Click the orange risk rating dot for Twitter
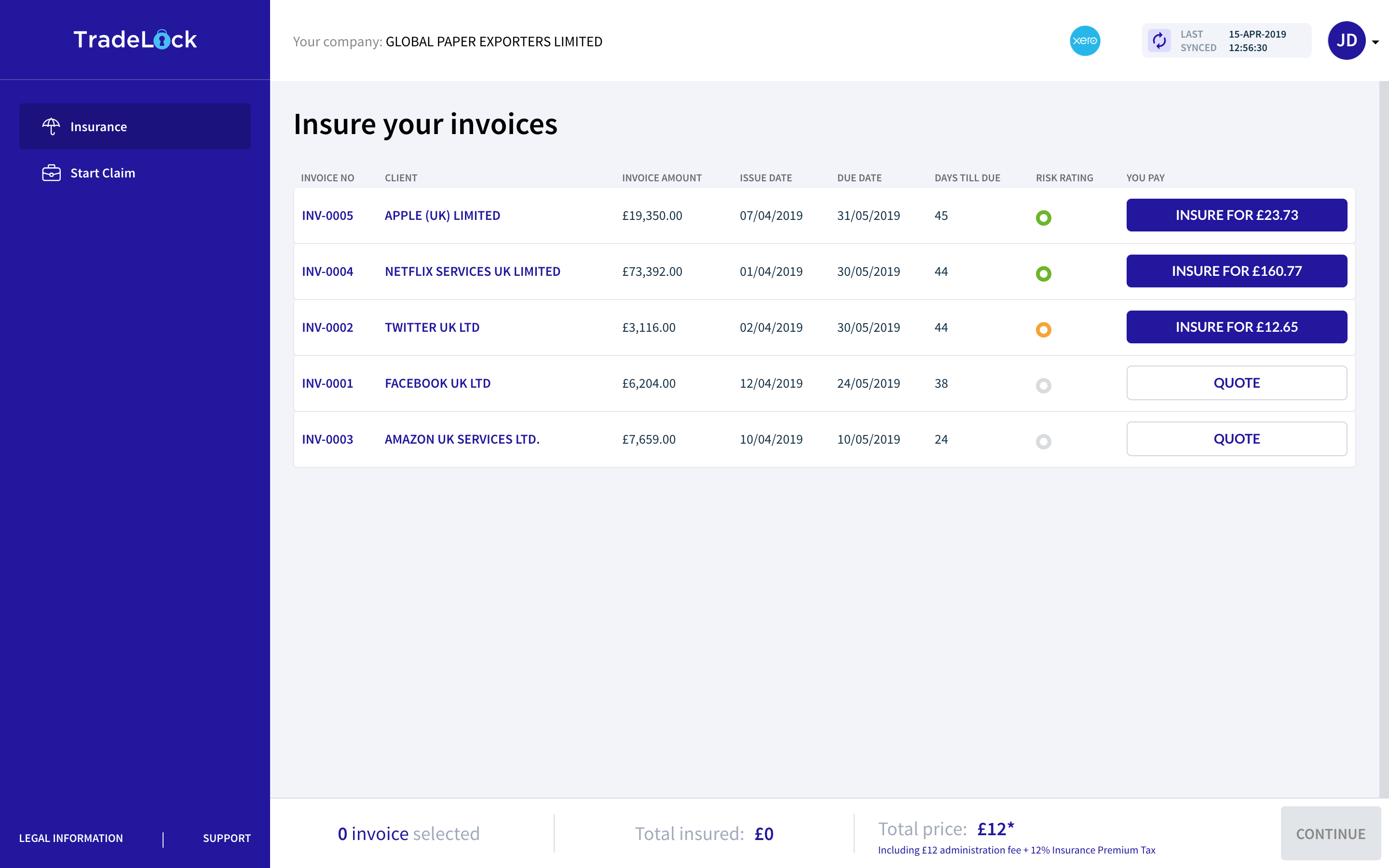 click(1044, 328)
